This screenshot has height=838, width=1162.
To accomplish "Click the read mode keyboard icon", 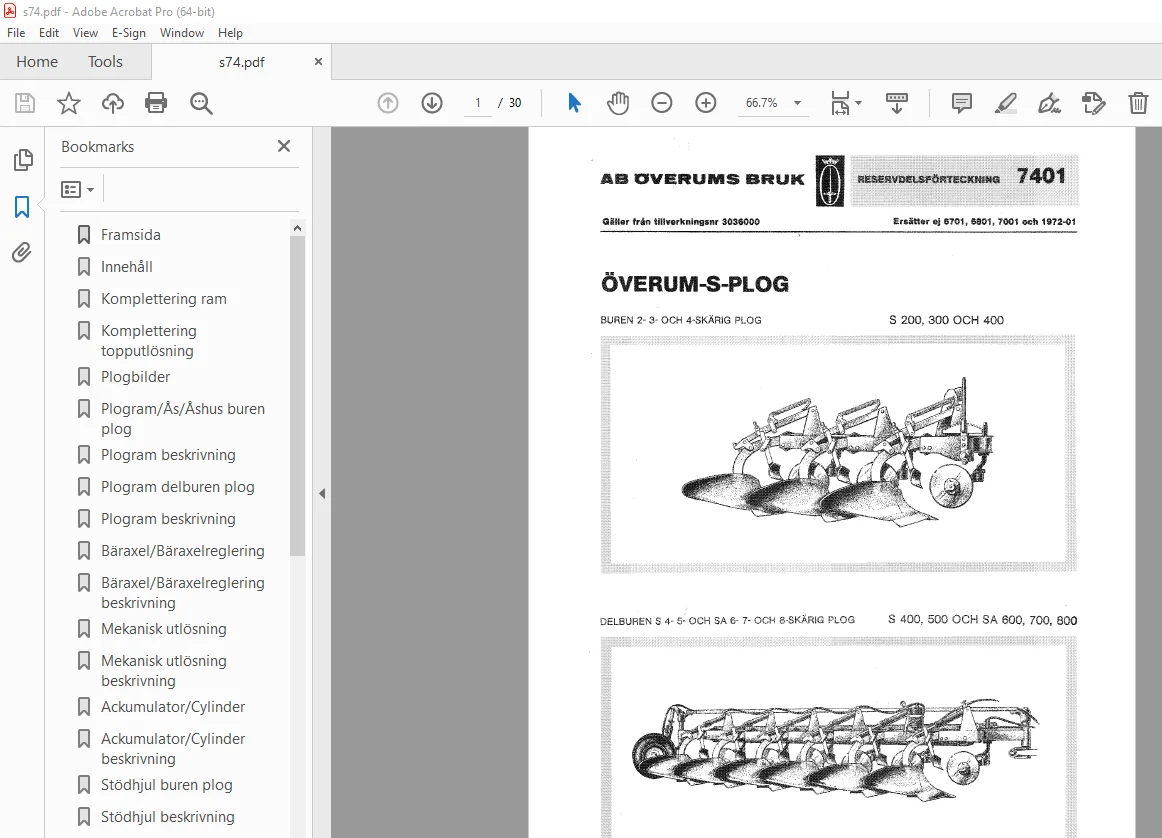I will tap(897, 103).
